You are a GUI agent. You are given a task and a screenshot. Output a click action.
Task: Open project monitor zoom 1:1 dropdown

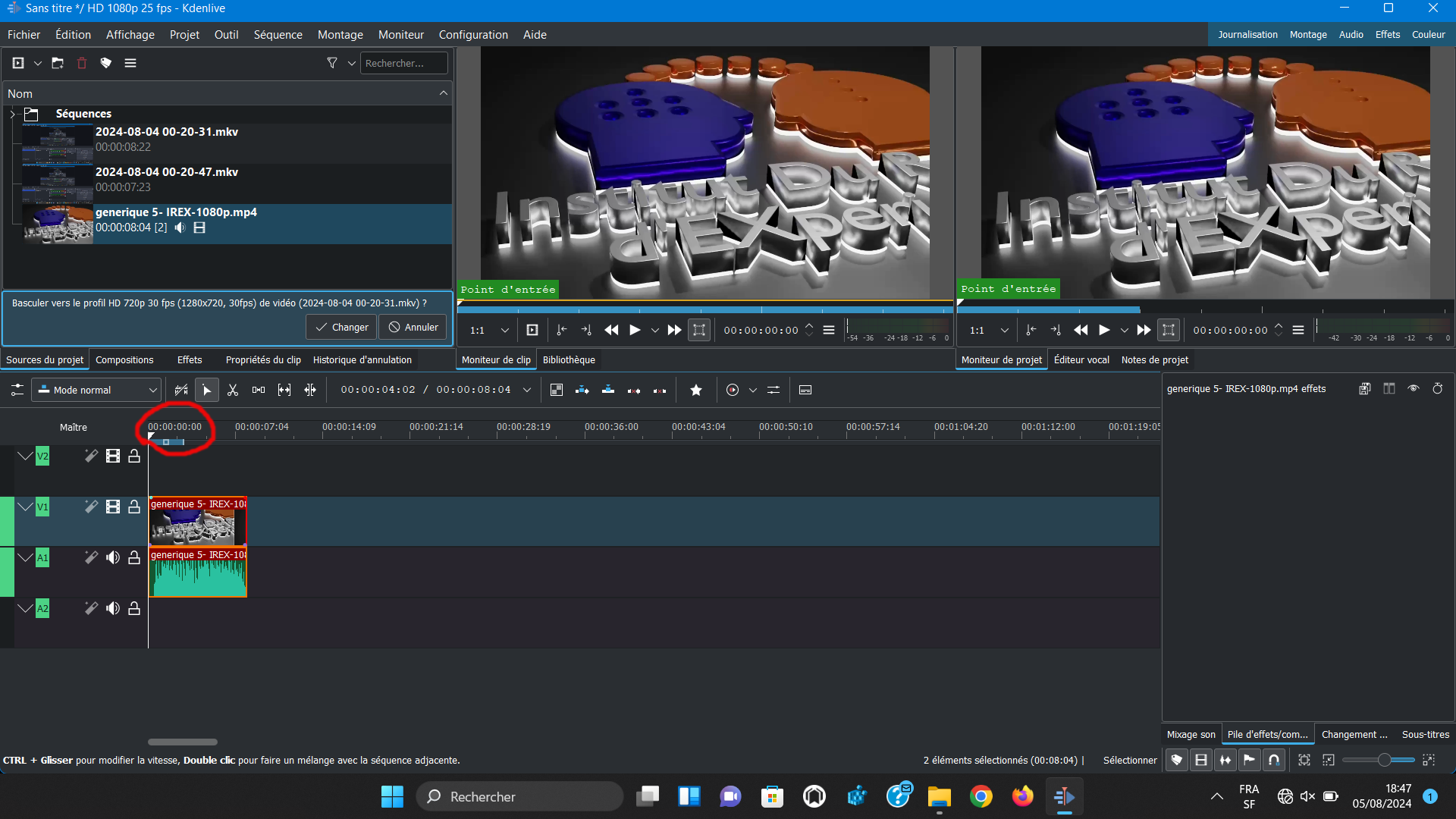point(989,330)
